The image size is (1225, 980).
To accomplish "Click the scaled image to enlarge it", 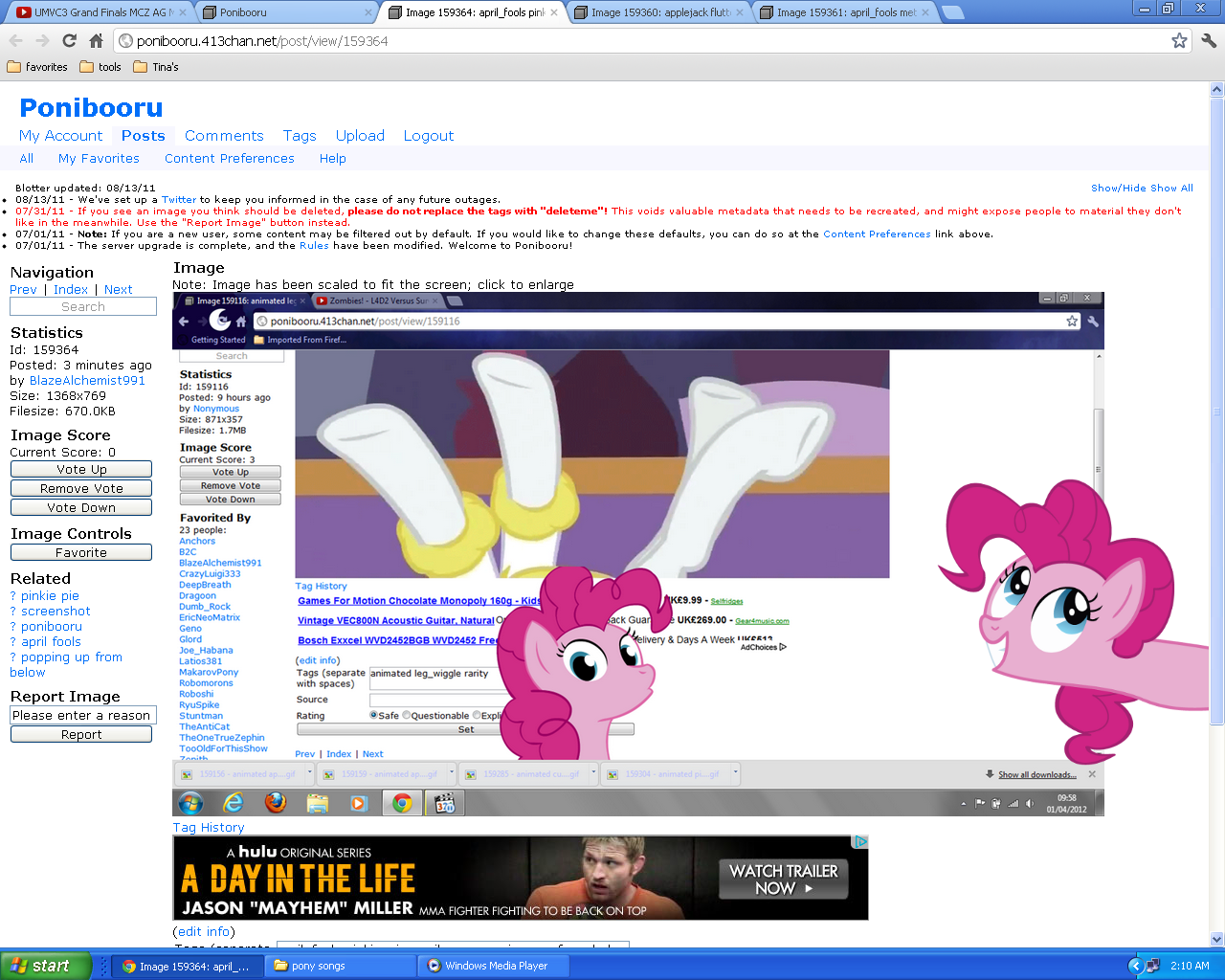I will point(638,554).
